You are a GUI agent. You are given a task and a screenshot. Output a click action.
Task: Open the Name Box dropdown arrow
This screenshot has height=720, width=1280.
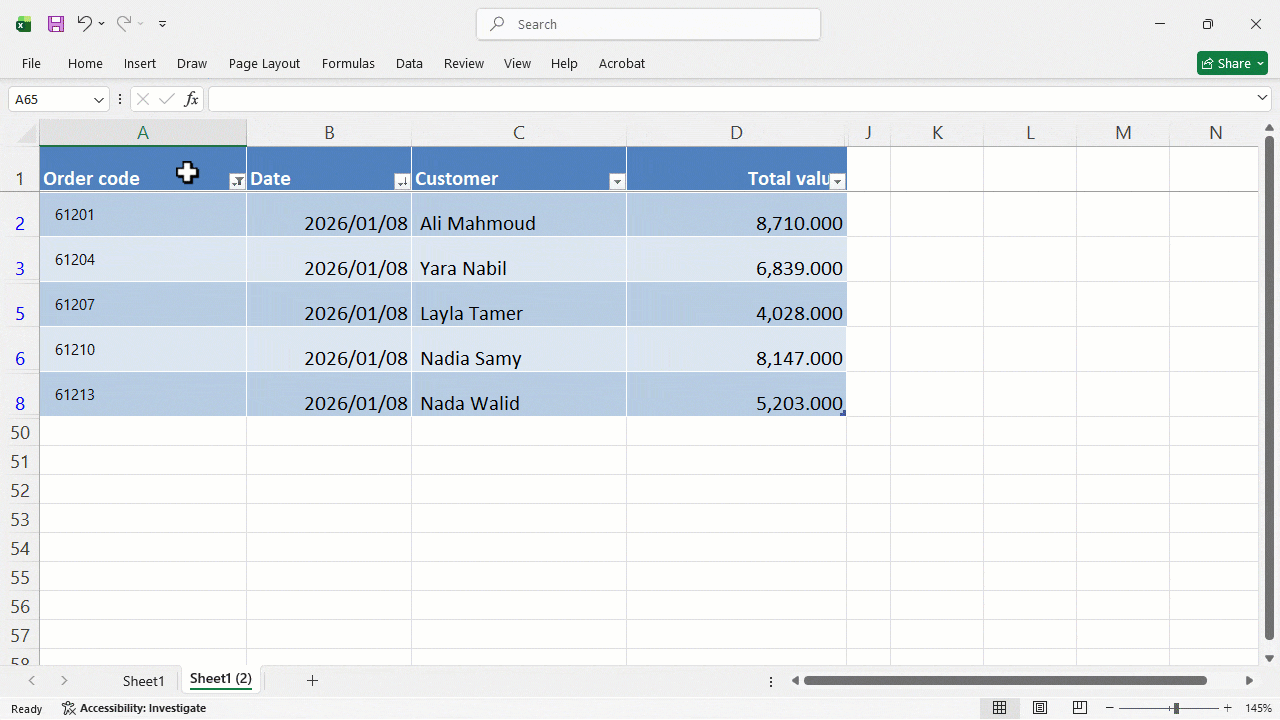[x=99, y=99]
